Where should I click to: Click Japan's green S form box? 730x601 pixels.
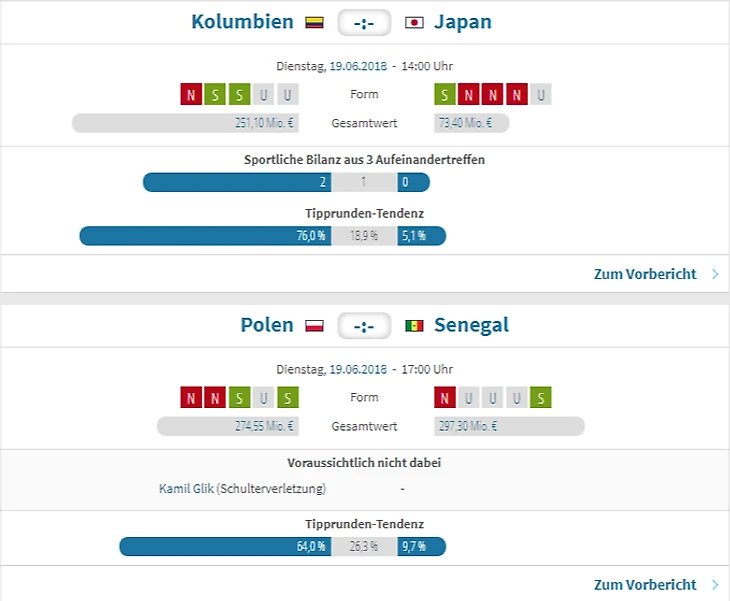click(445, 95)
